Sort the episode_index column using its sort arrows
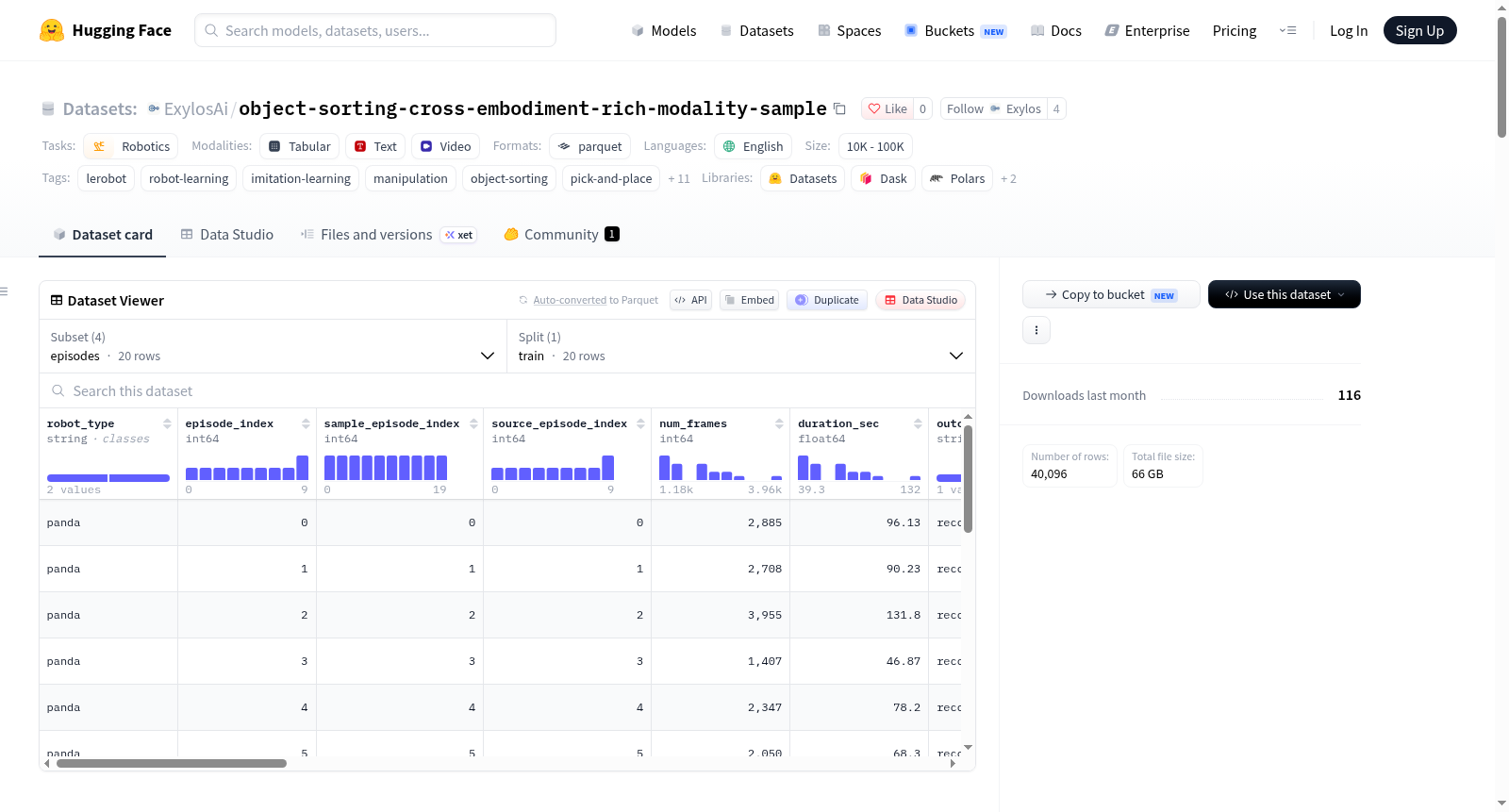The image size is (1509, 812). point(306,423)
